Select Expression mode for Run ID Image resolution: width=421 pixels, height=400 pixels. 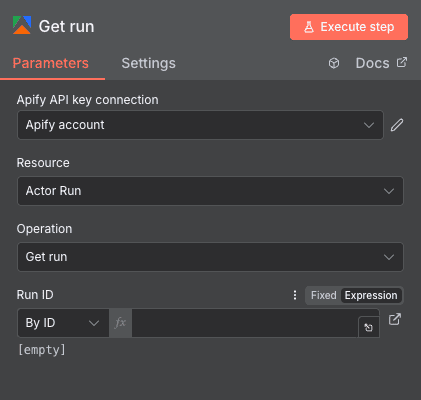371,295
